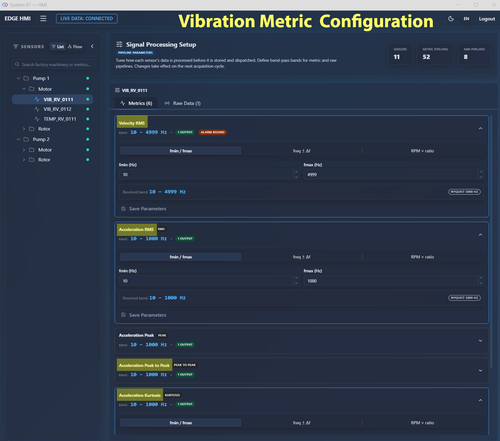This screenshot has width=500, height=441.
Task: Click the Motor folder icon under Pump 2
Action: [x=32, y=150]
